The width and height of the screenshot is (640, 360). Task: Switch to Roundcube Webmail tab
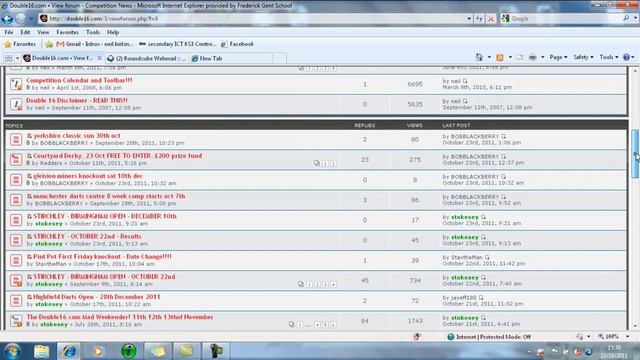pyautogui.click(x=147, y=58)
